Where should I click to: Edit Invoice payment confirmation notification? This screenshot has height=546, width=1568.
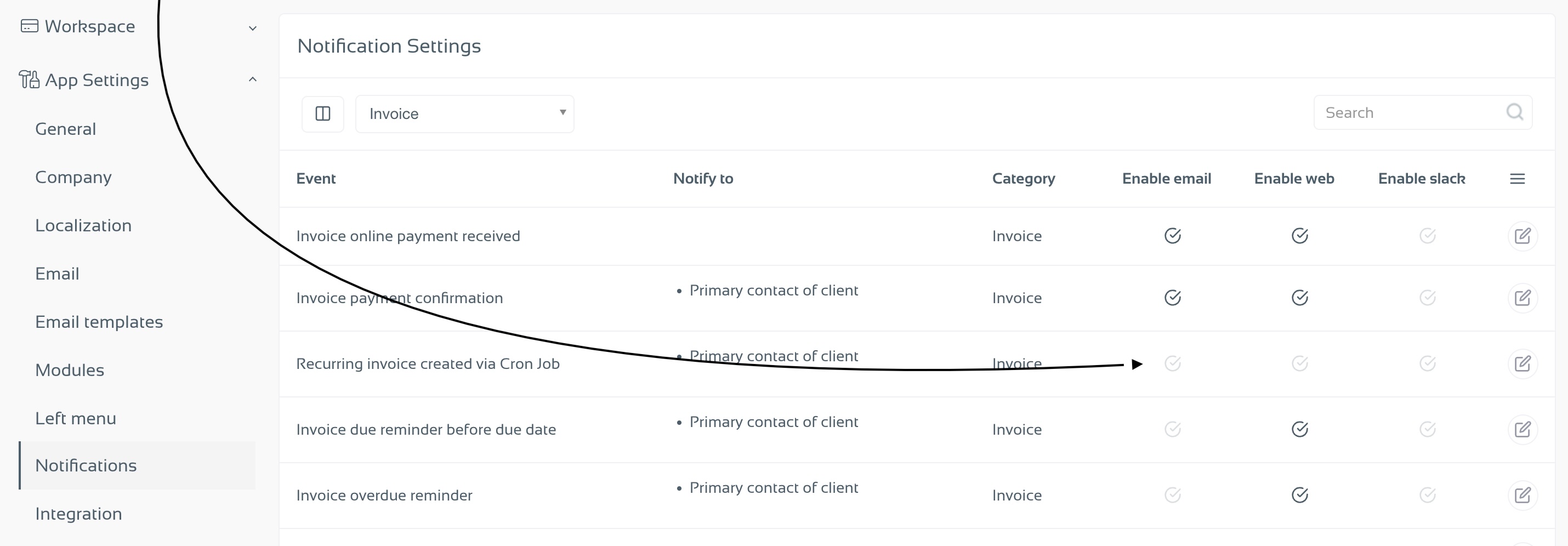pos(1522,298)
